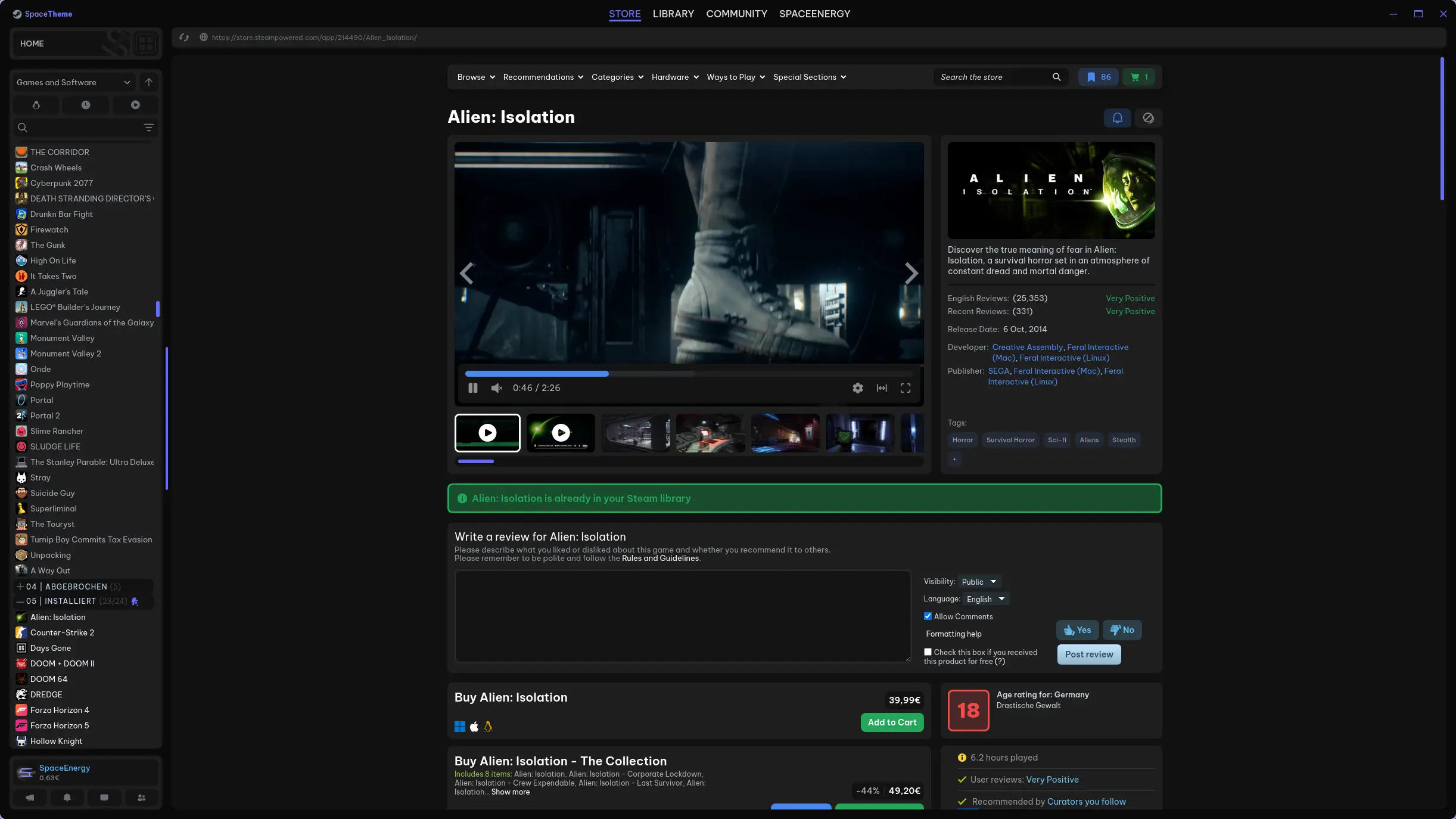Enter fullscreen video mode
Screen dimensions: 1456x819
click(905, 388)
